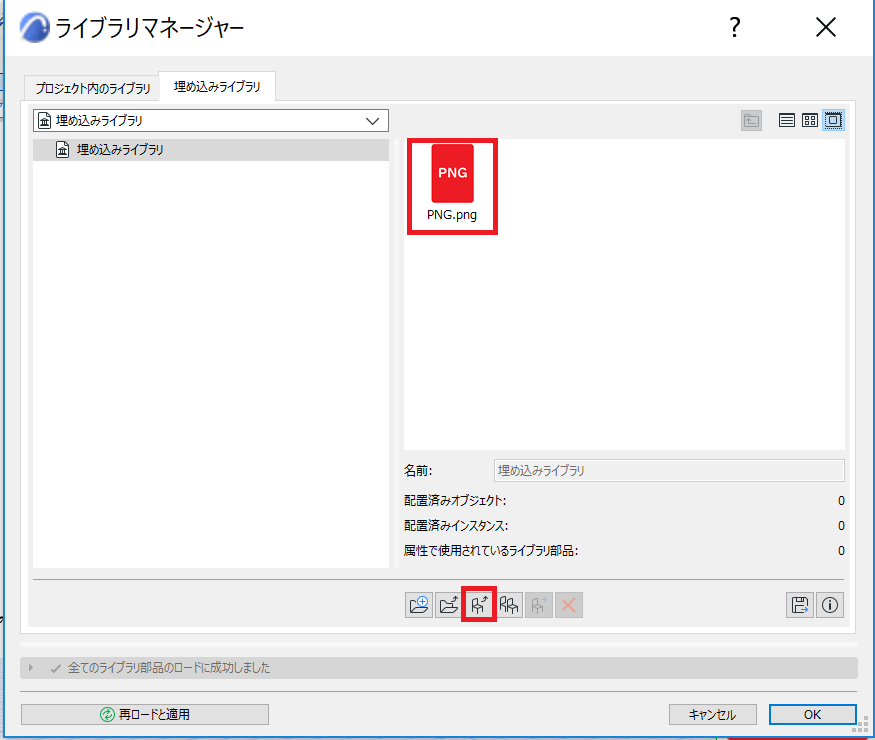The height and width of the screenshot is (740, 875).
Task: Click the 名前 input field
Action: pyautogui.click(x=669, y=470)
